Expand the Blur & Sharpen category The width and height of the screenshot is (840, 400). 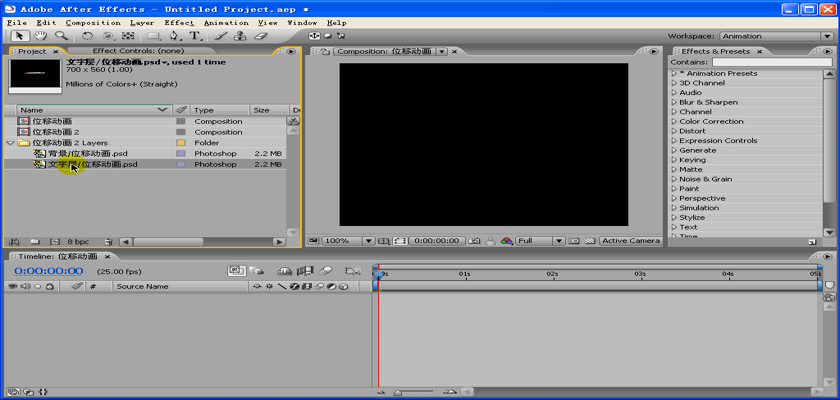pos(674,102)
